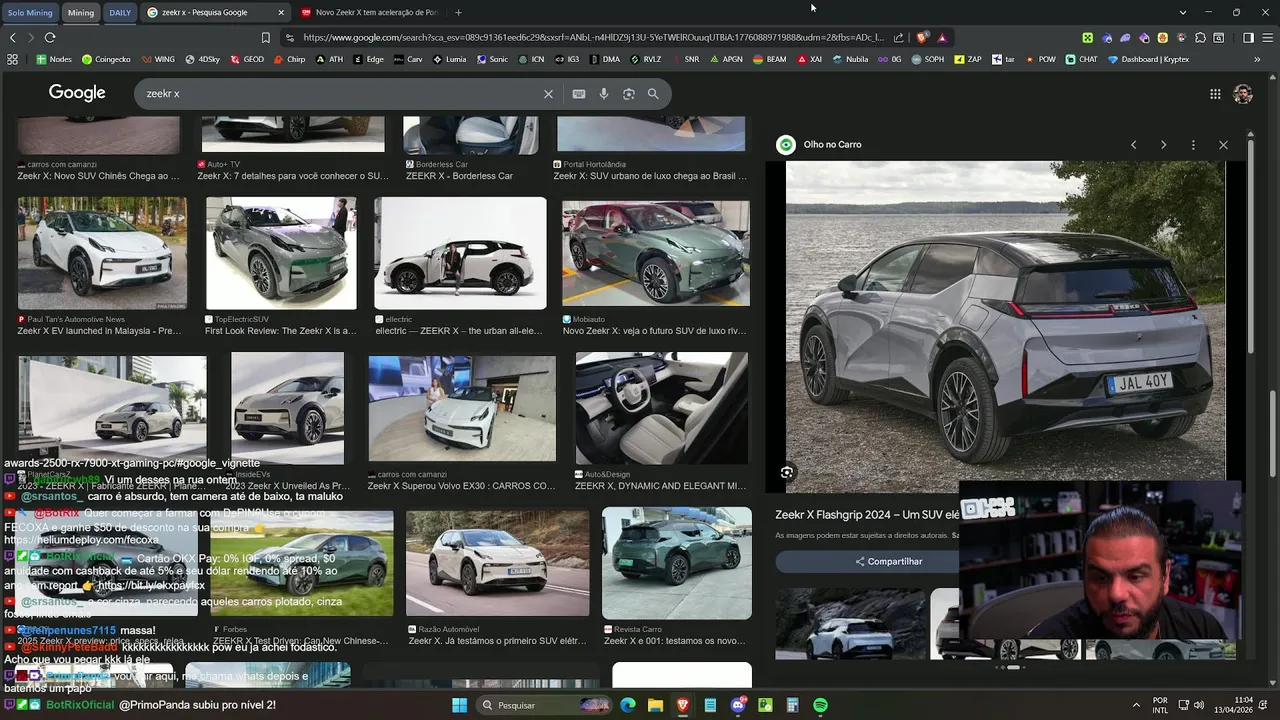Go back in browser history

pos(13,38)
